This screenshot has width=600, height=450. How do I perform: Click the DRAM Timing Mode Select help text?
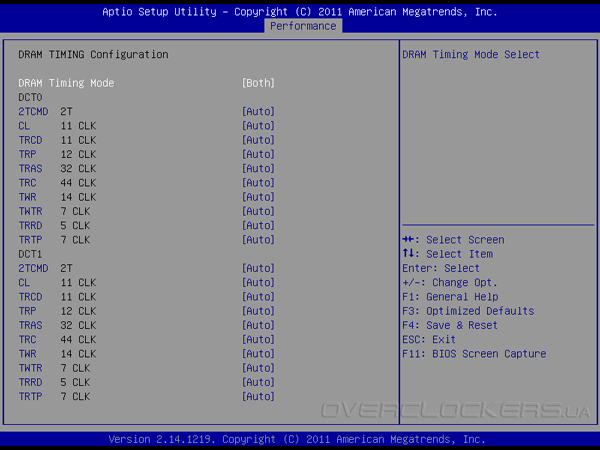tap(471, 55)
